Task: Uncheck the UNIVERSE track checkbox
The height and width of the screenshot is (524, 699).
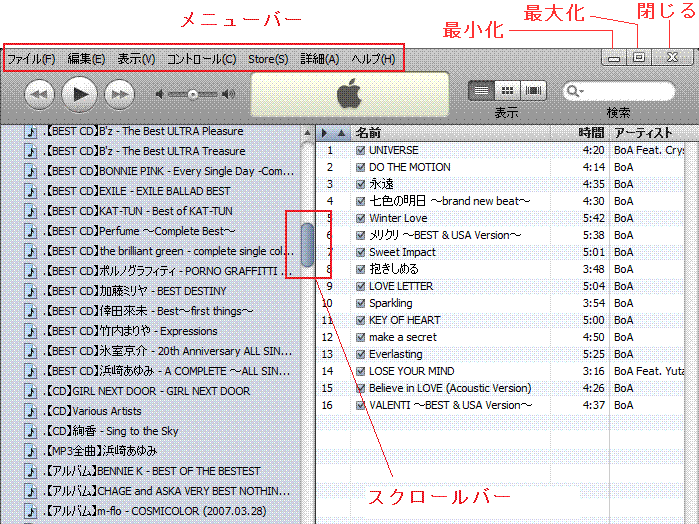Action: [x=361, y=150]
